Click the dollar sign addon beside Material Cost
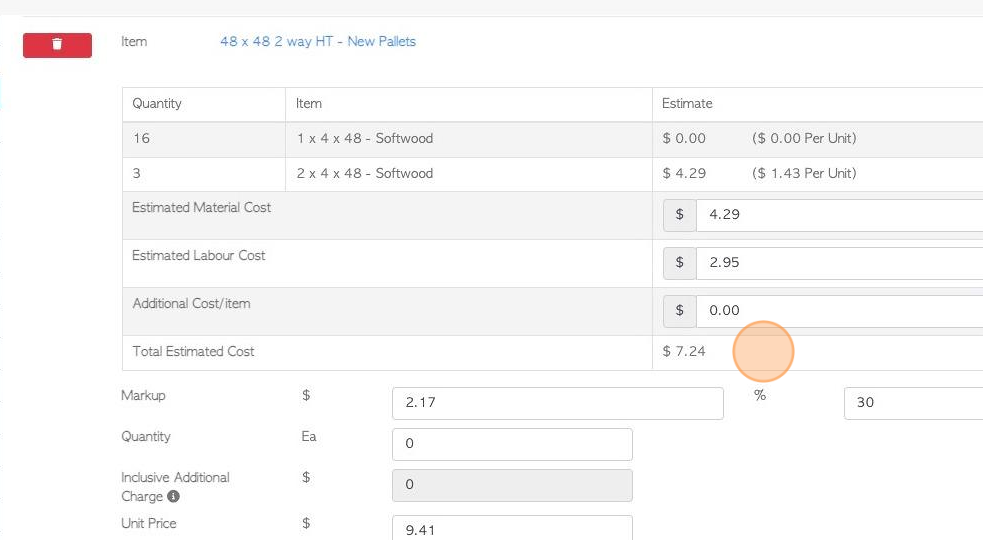Image resolution: width=983 pixels, height=540 pixels. tap(680, 215)
